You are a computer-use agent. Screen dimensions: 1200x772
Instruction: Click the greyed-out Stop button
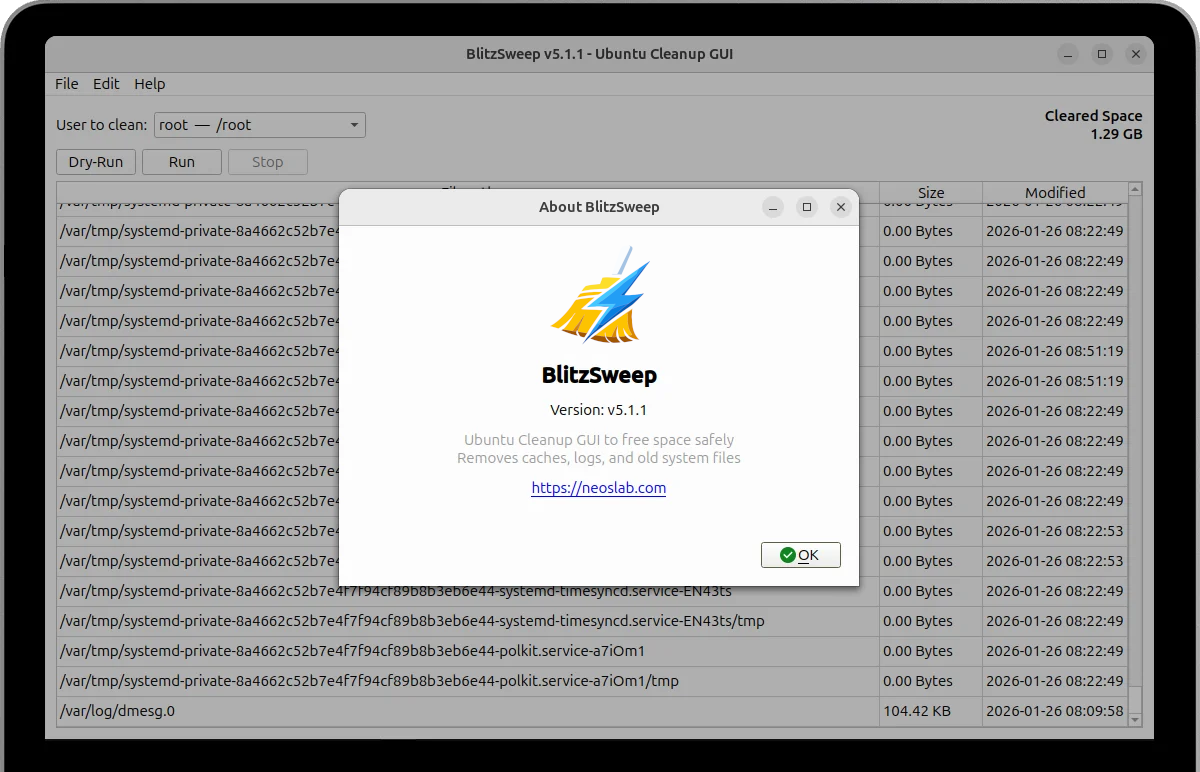click(x=267, y=162)
